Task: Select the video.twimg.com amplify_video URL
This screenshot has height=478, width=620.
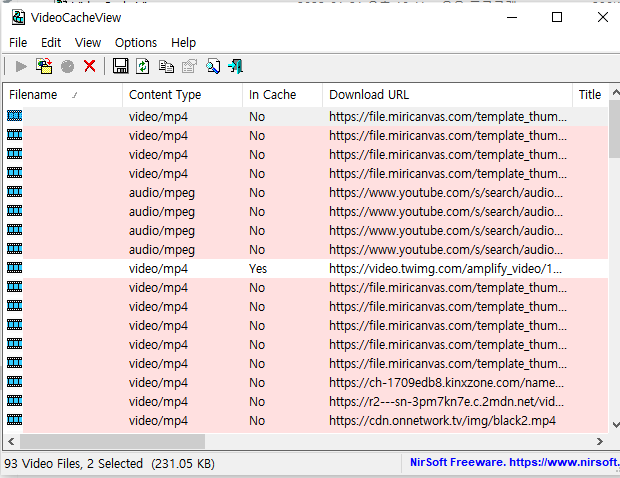Action: pos(445,268)
